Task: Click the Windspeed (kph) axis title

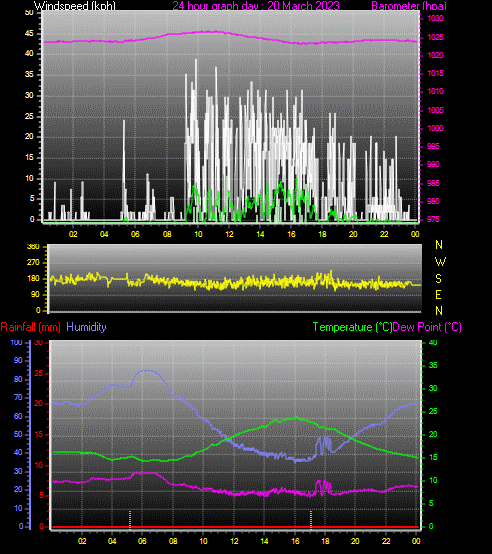Action: [75, 6]
